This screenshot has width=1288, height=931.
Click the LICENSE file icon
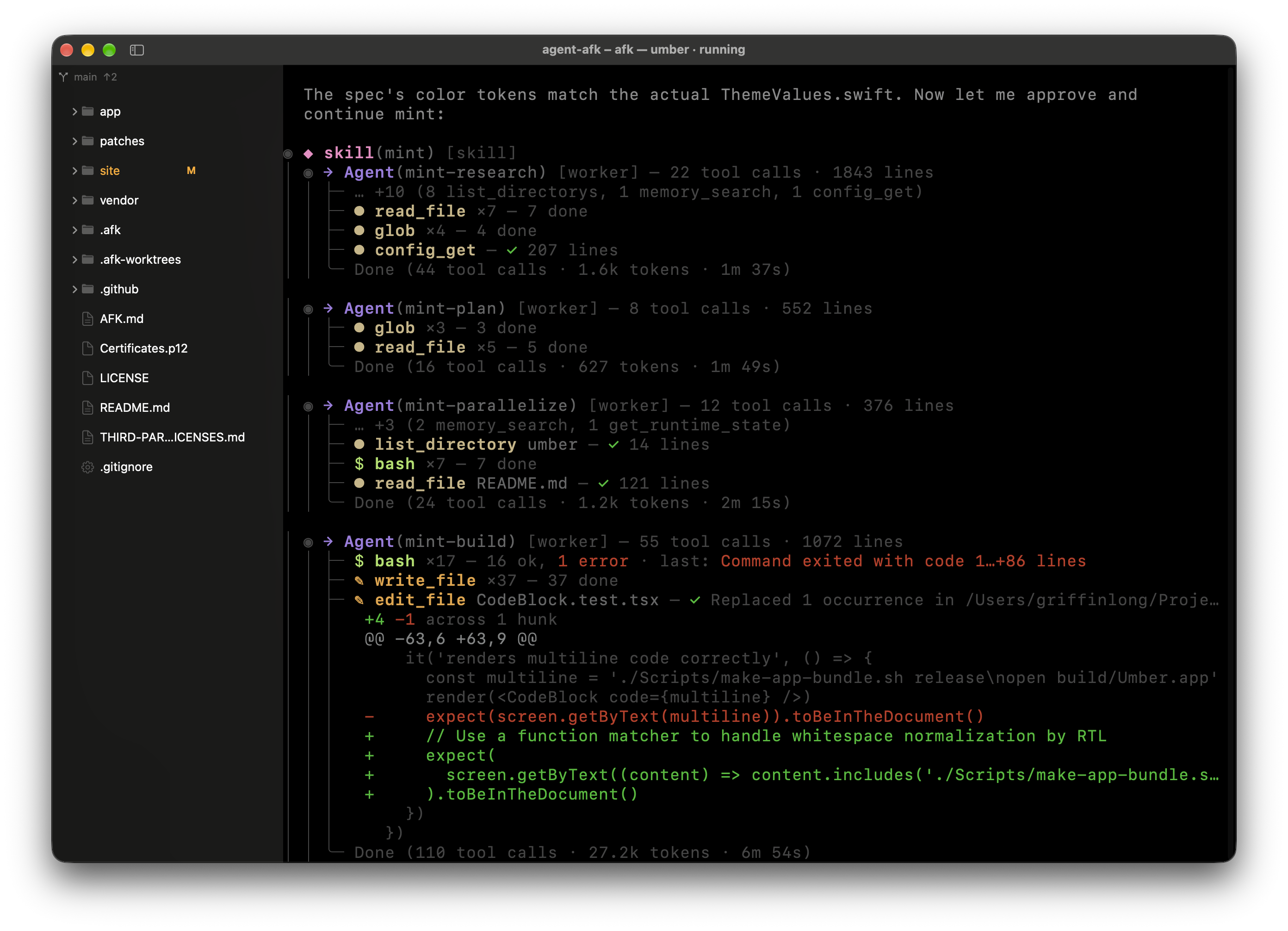(87, 378)
